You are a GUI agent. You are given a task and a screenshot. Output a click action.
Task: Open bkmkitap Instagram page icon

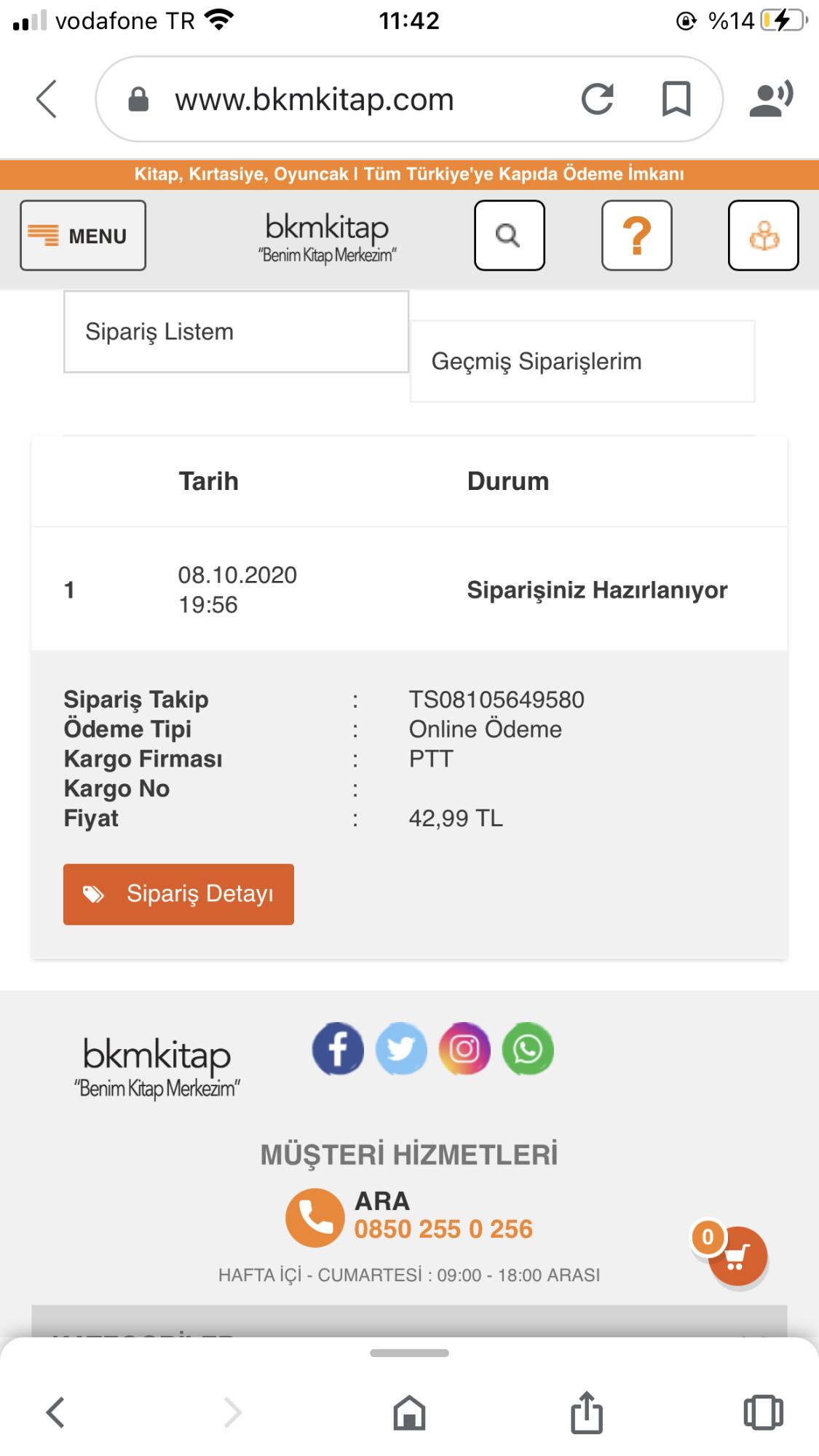coord(464,1049)
